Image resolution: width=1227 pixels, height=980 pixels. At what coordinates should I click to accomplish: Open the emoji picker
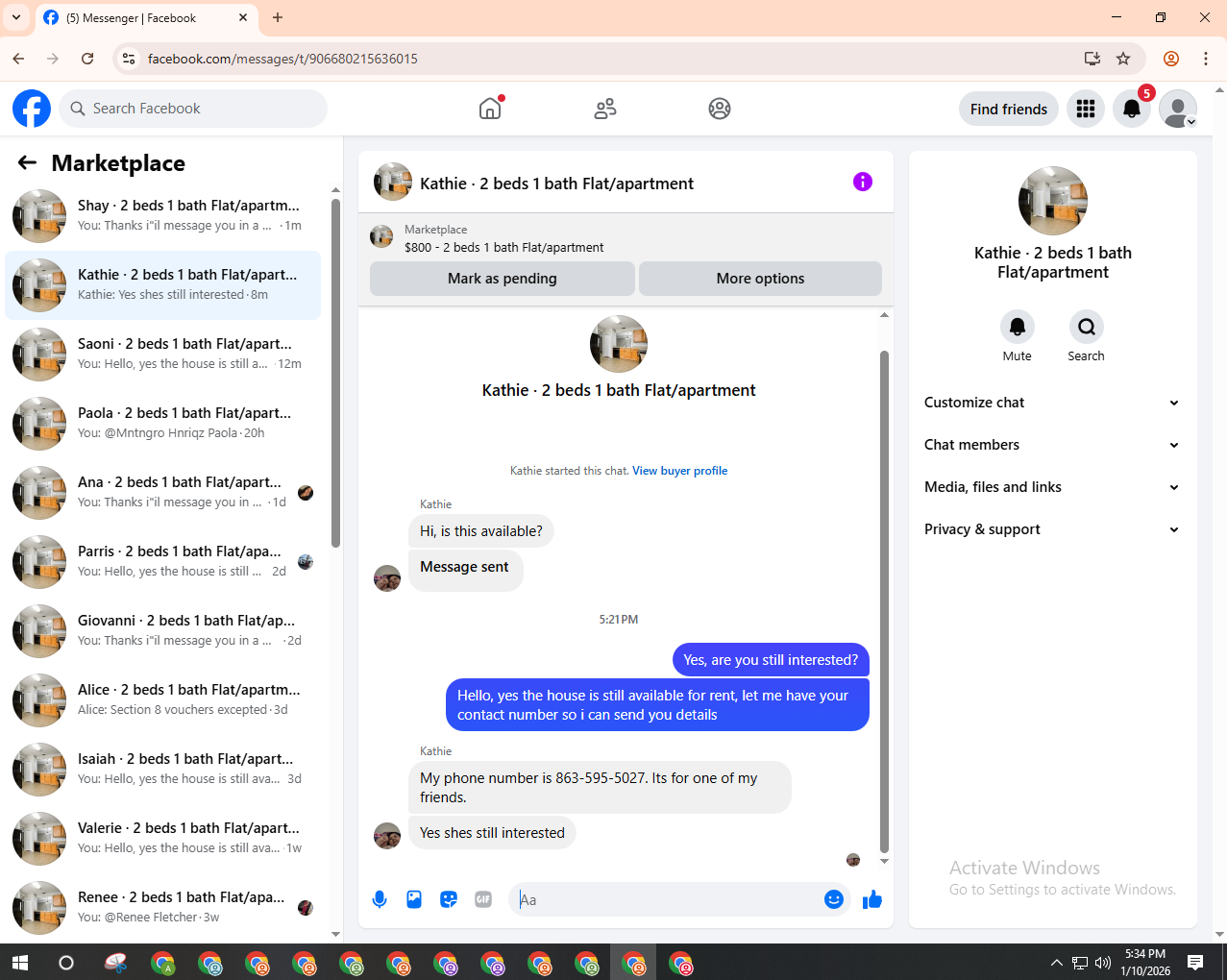tap(834, 899)
